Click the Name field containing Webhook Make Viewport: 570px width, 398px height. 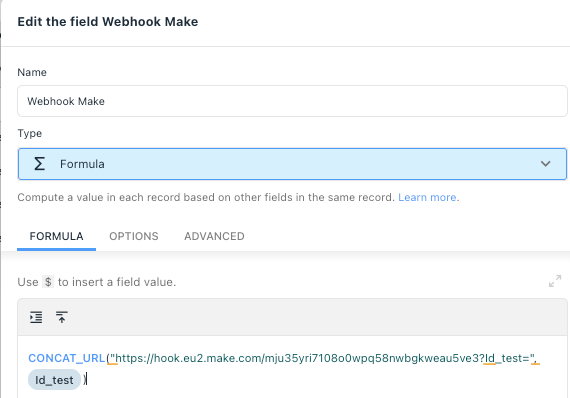tap(292, 101)
